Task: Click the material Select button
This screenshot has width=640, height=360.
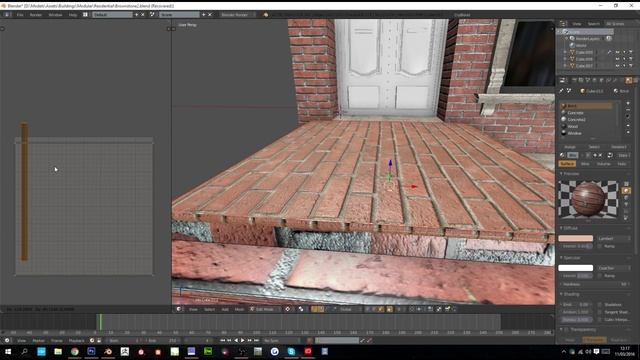Action: (x=594, y=147)
